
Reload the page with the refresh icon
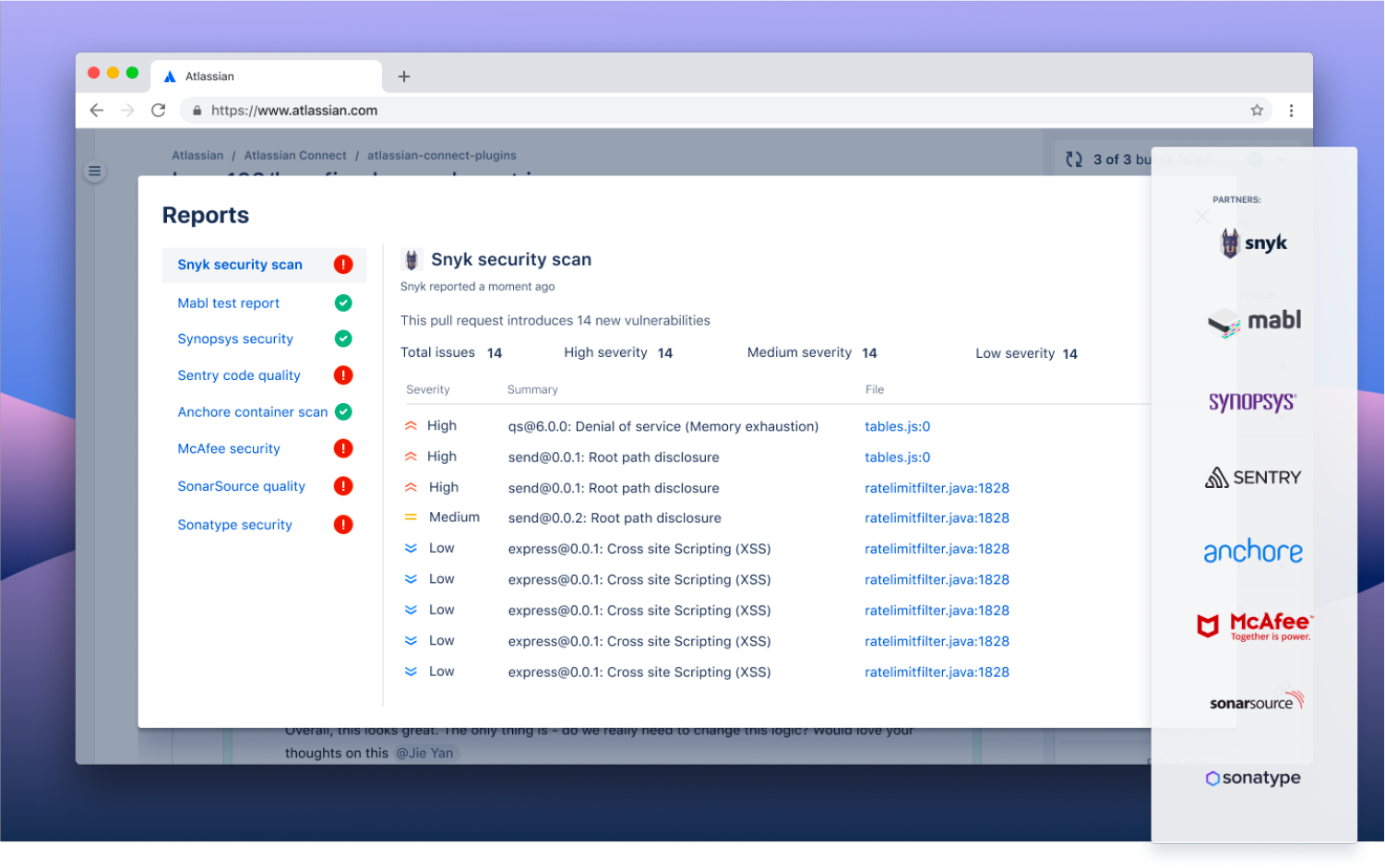(159, 111)
